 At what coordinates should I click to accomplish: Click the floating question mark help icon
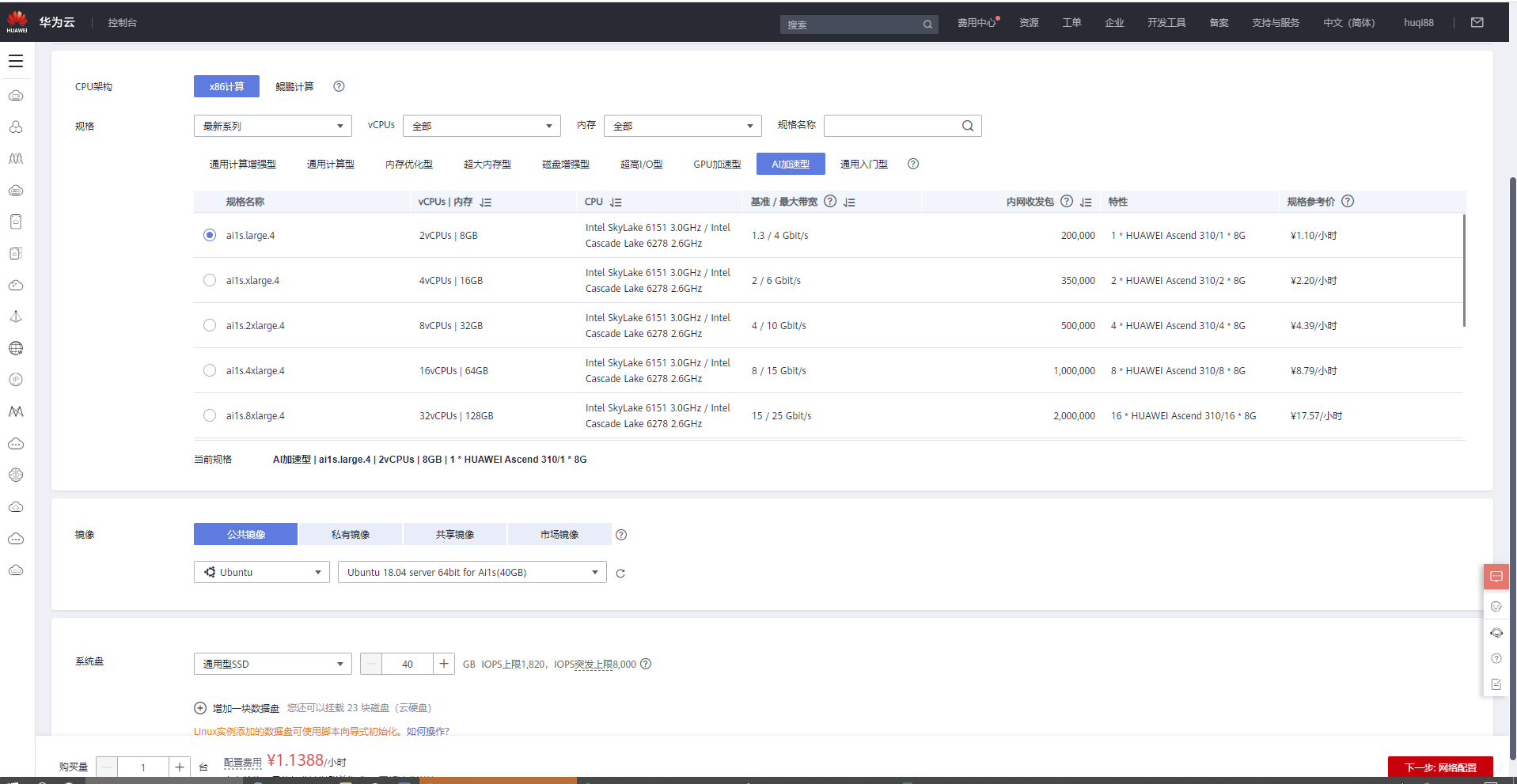click(1496, 658)
